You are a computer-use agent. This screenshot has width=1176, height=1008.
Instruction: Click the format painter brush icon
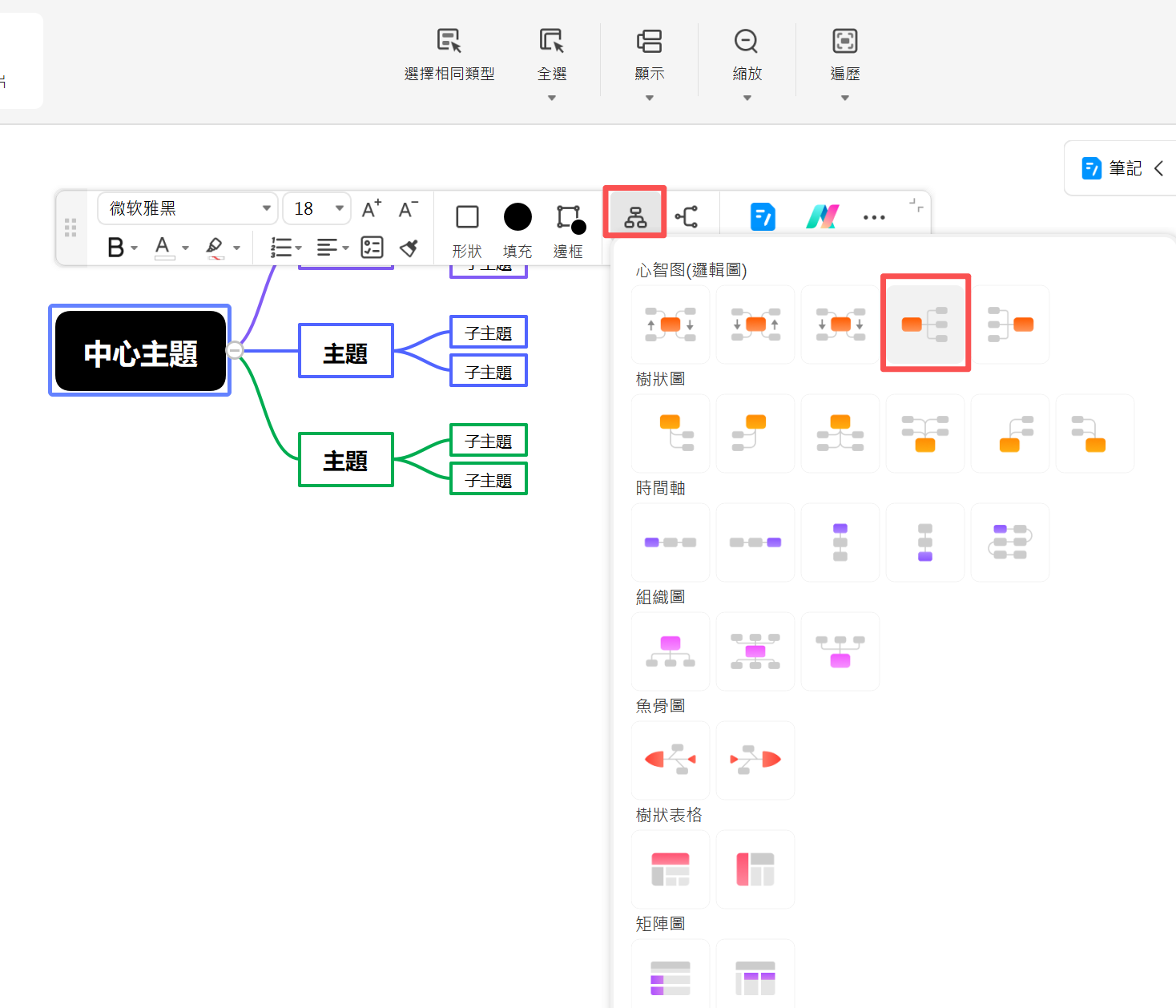409,248
